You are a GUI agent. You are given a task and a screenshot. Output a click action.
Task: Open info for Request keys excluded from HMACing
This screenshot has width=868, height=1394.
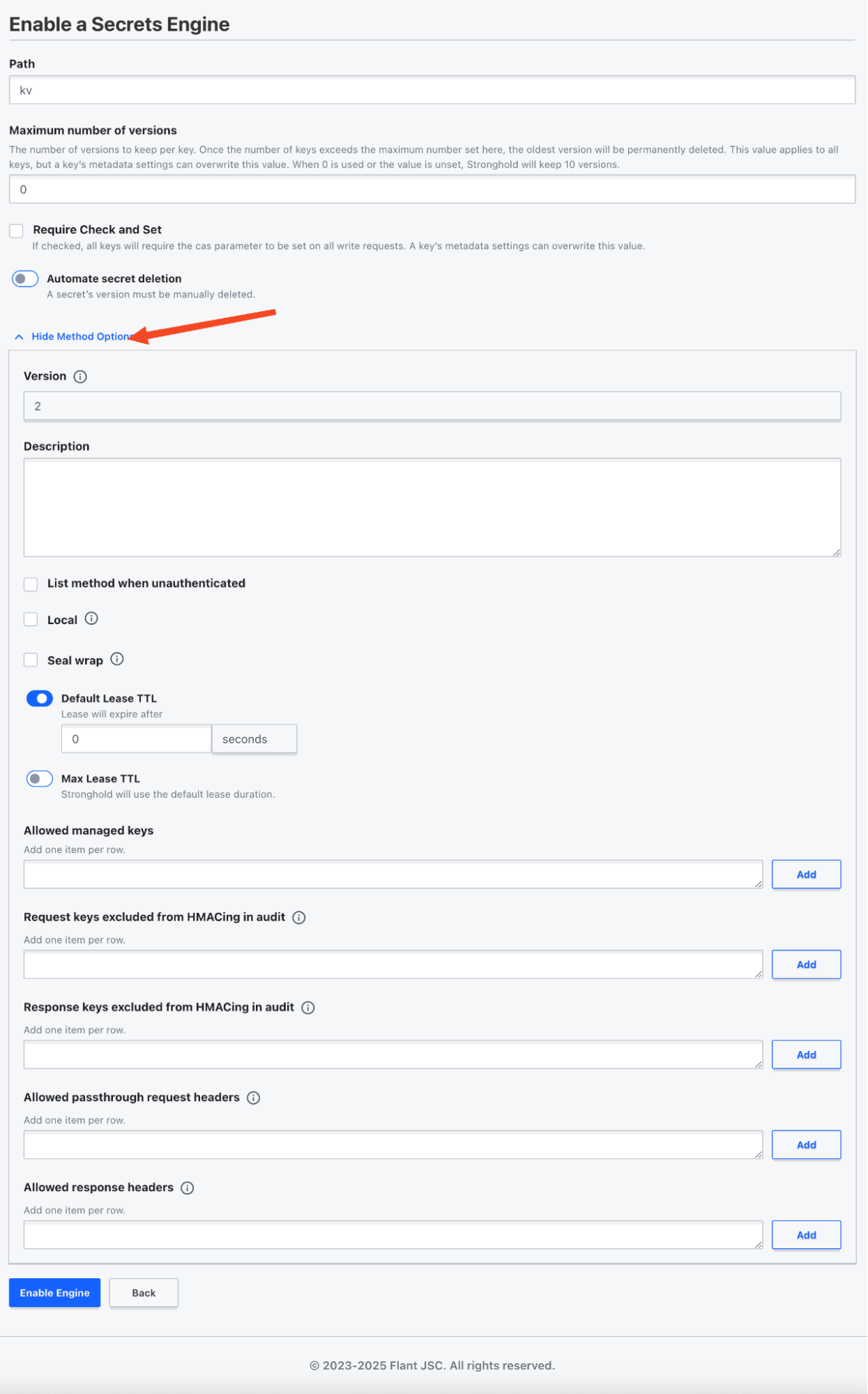299,918
